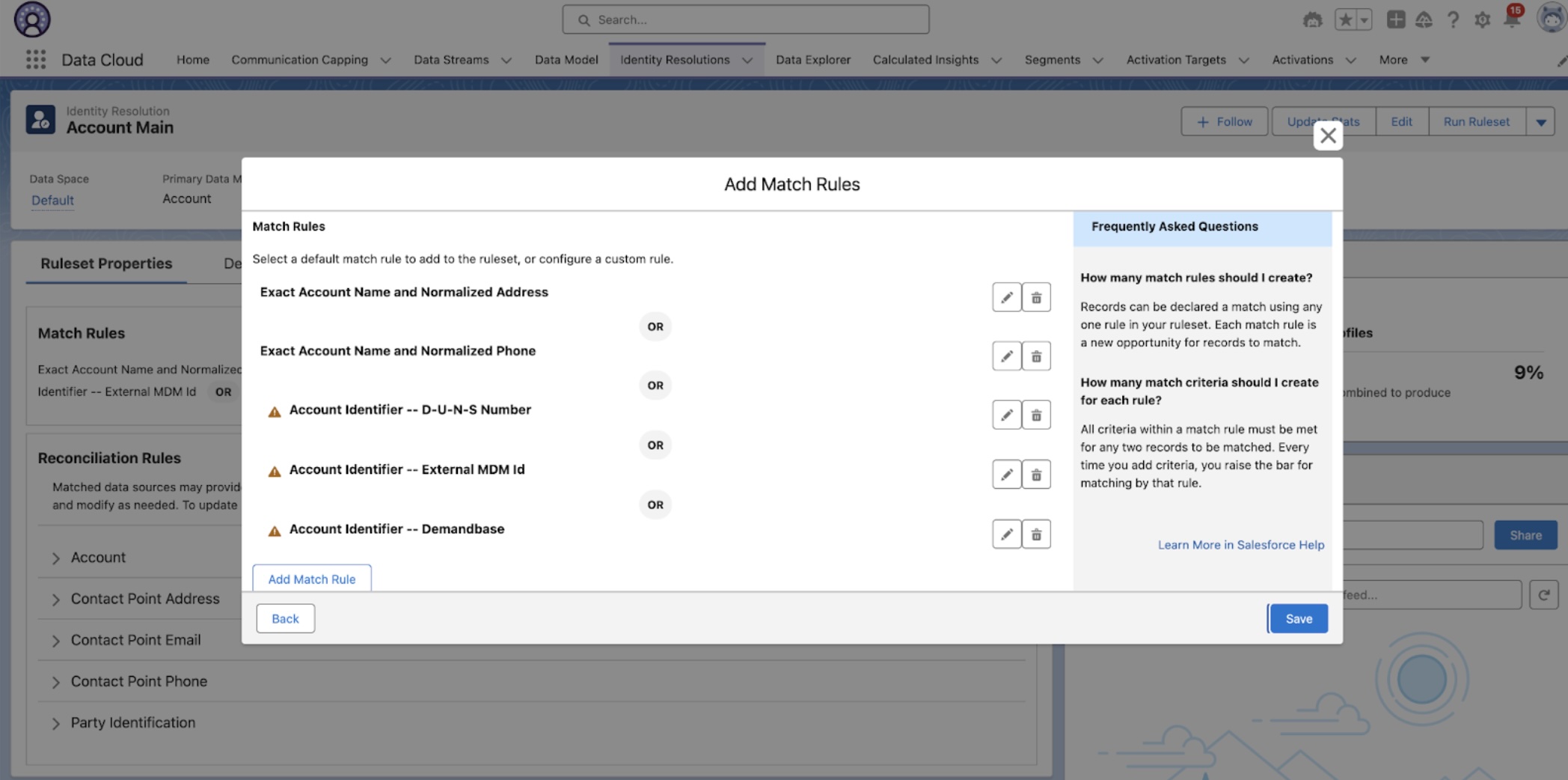Click warning icon beside Demandbase rule
The width and height of the screenshot is (1568, 780).
pos(275,531)
